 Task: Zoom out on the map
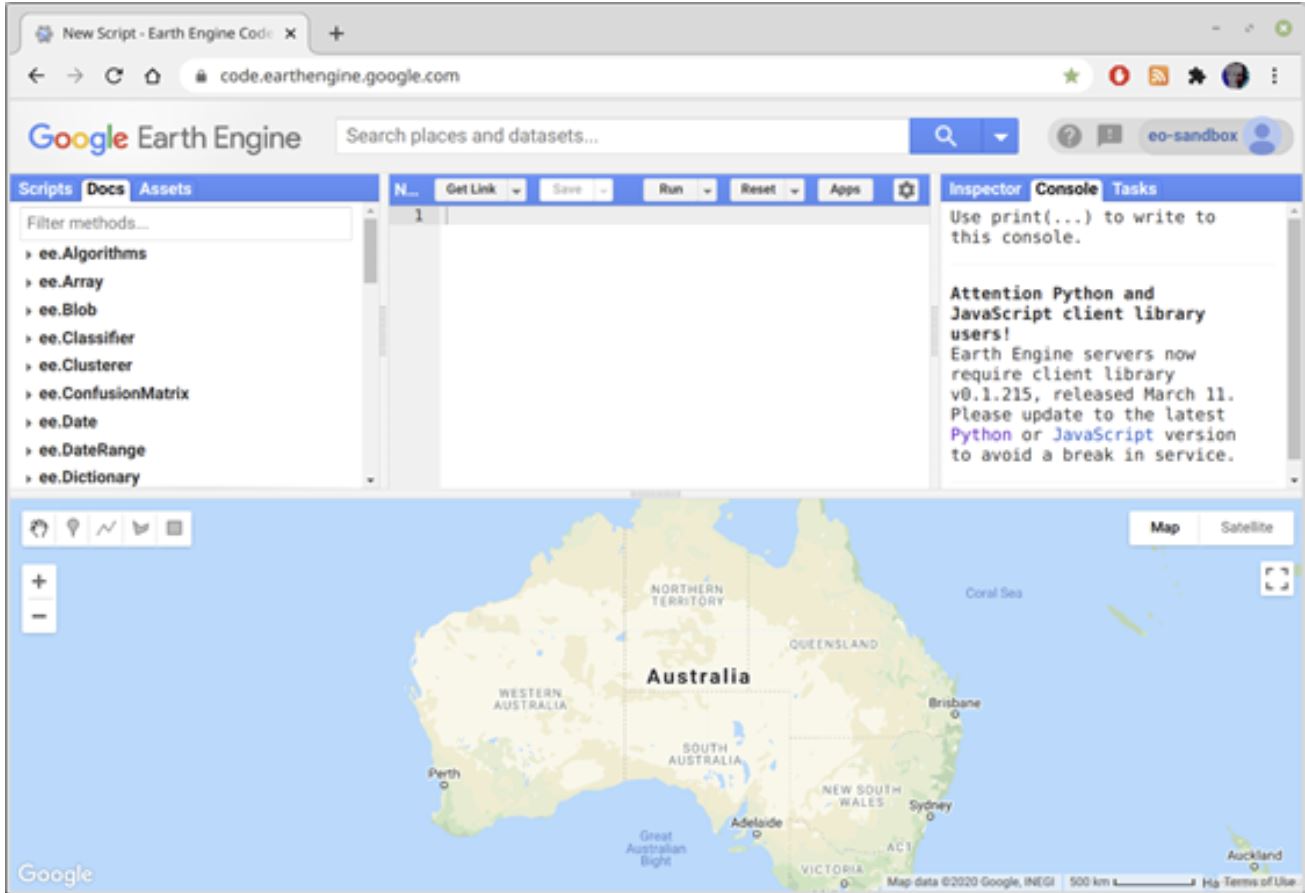38,615
